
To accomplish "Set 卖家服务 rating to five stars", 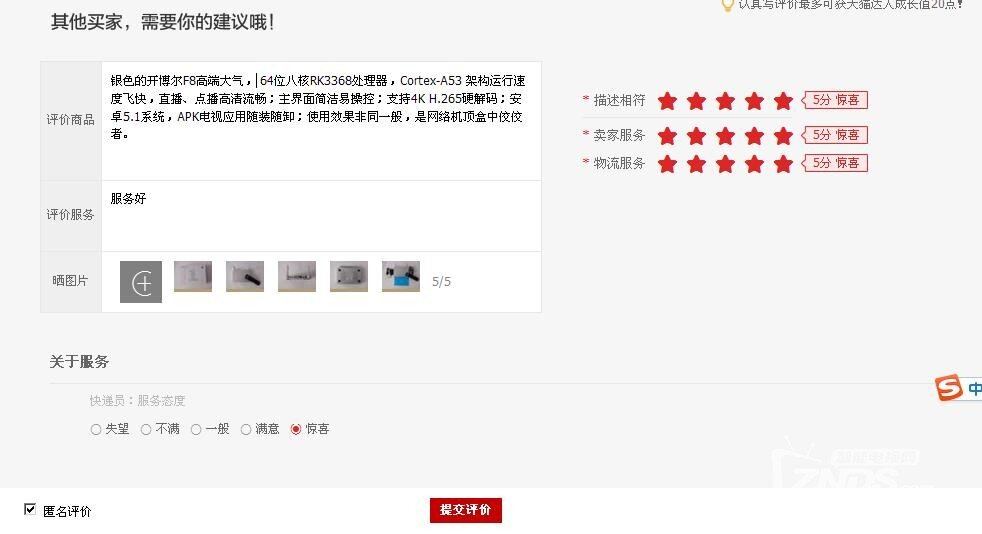I will [x=783, y=136].
